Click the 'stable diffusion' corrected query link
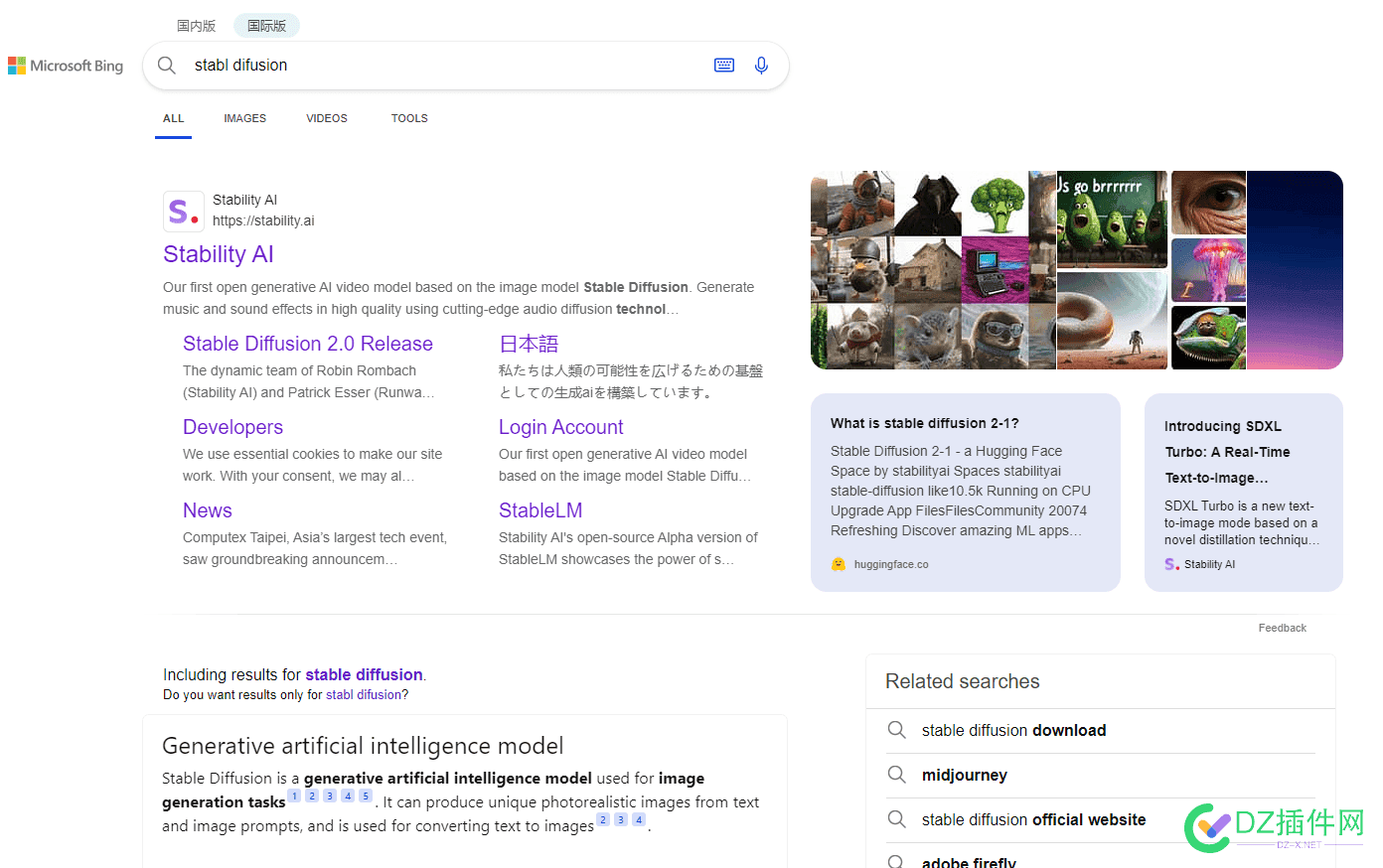 point(364,674)
